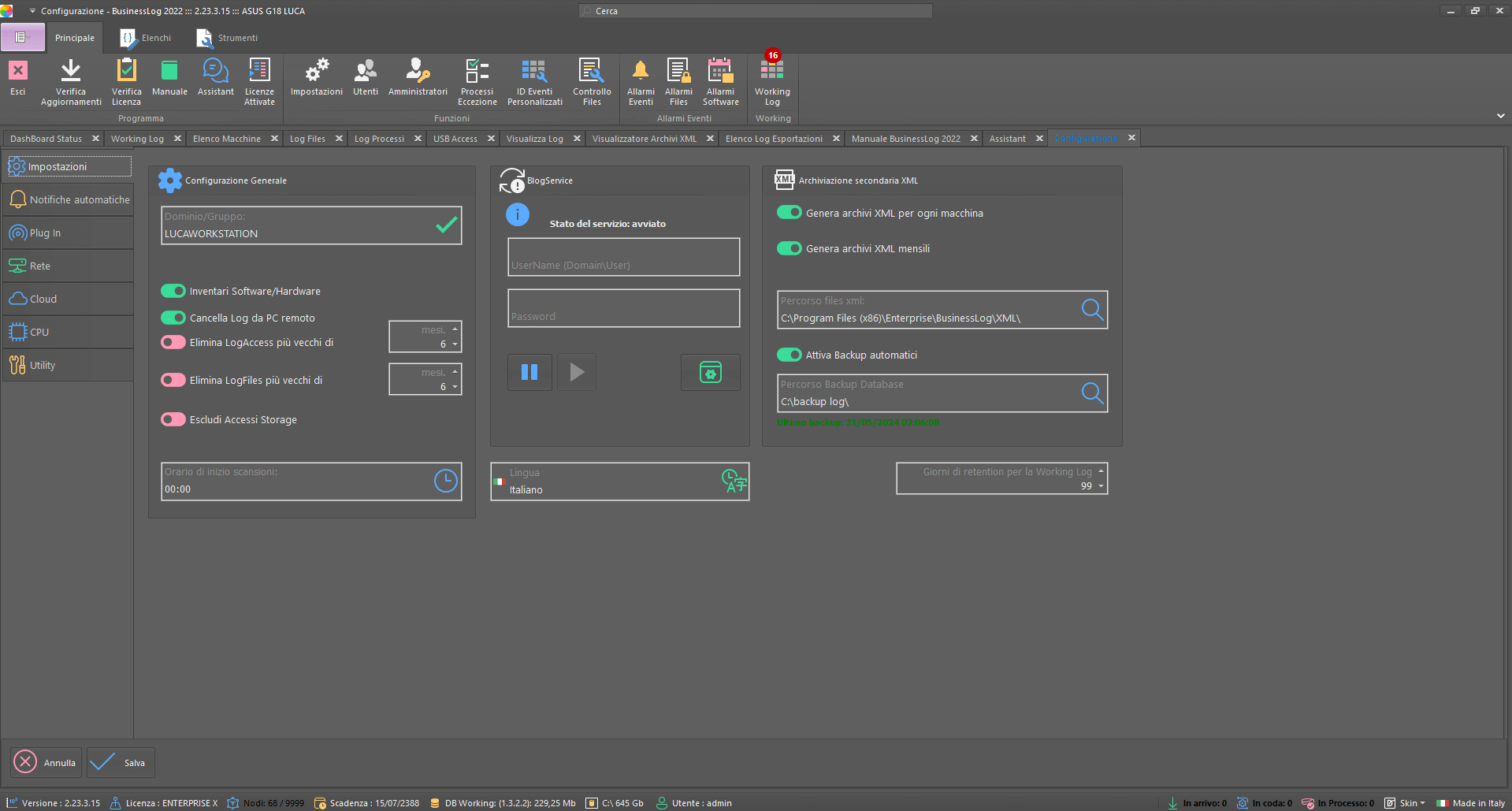Screen dimensions: 1512x811
Task: Open DashBoard Status tab
Action: click(x=46, y=139)
